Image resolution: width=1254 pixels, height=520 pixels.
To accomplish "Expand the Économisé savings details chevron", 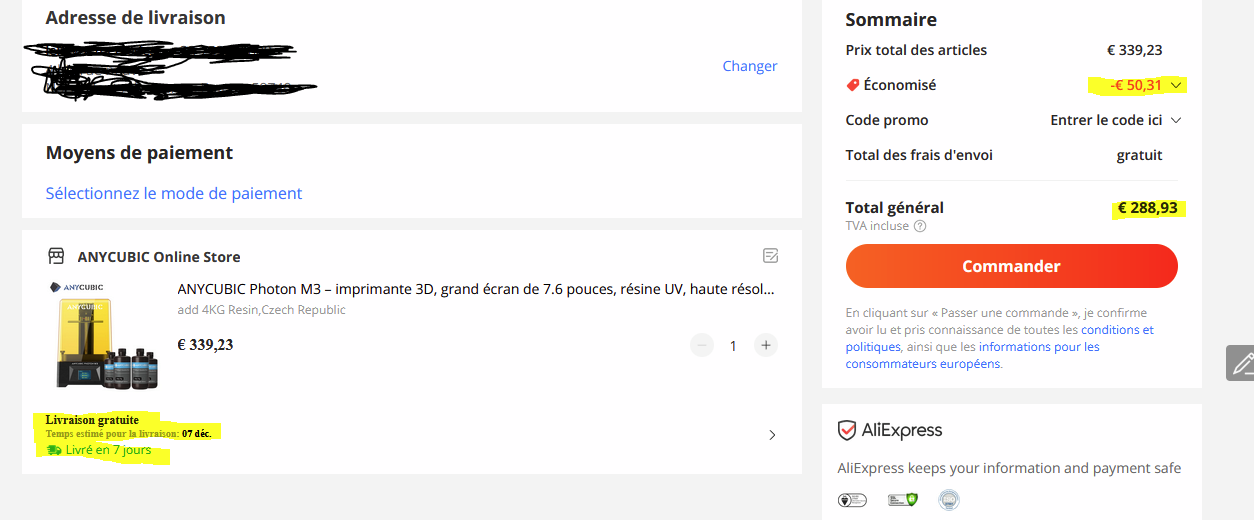I will [1176, 85].
